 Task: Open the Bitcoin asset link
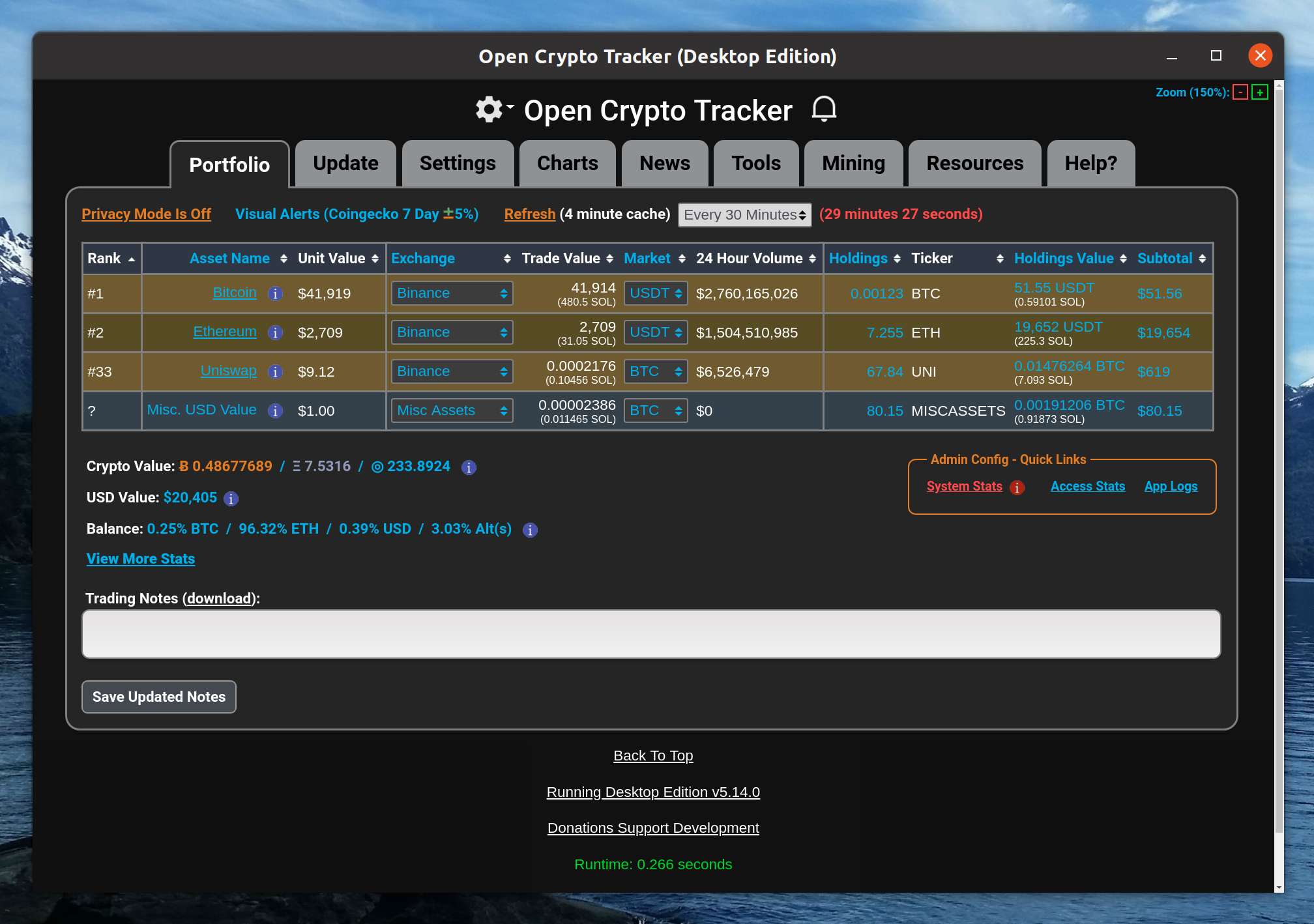(x=235, y=293)
